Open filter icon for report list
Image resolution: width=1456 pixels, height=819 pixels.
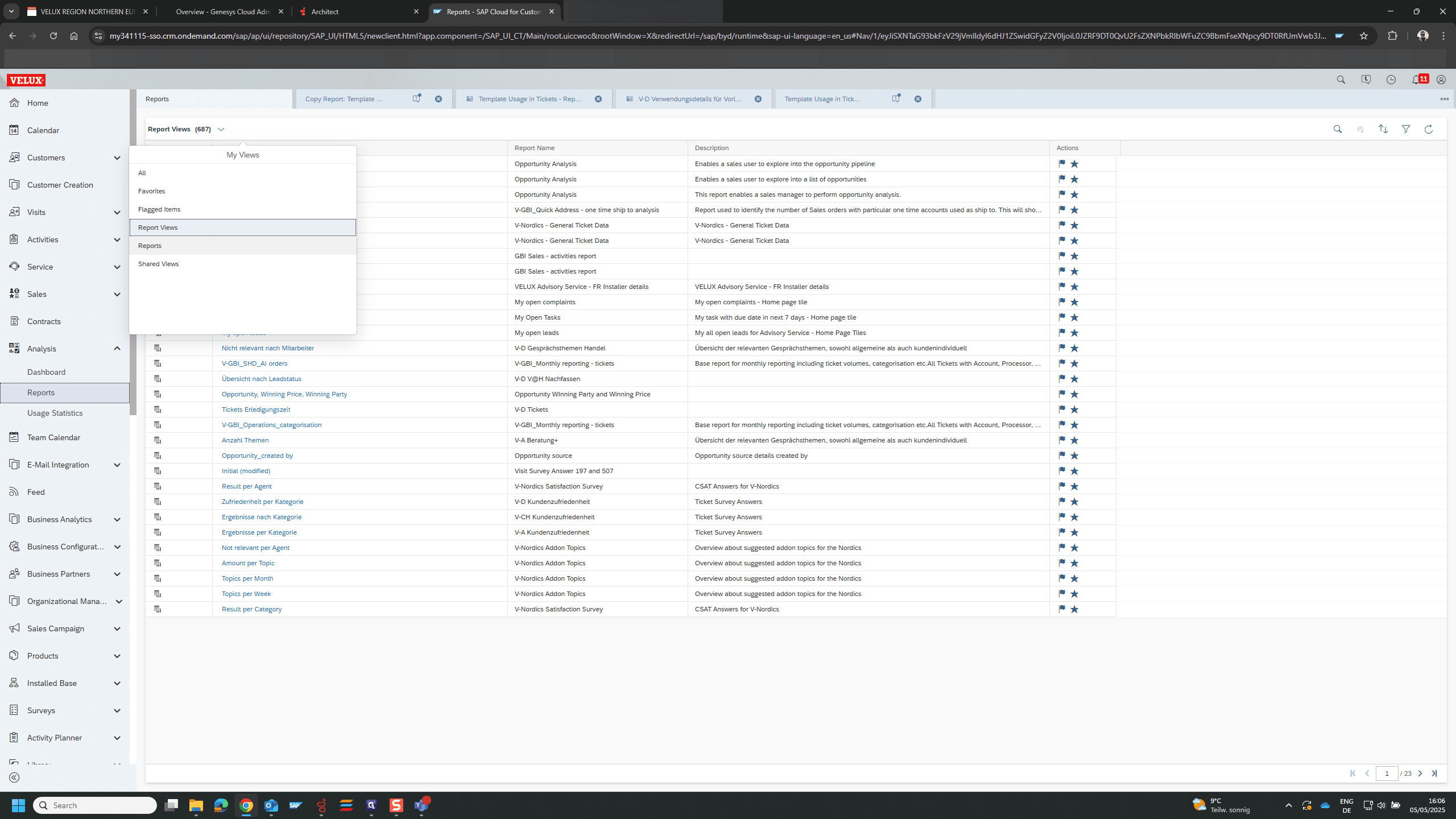pyautogui.click(x=1406, y=130)
